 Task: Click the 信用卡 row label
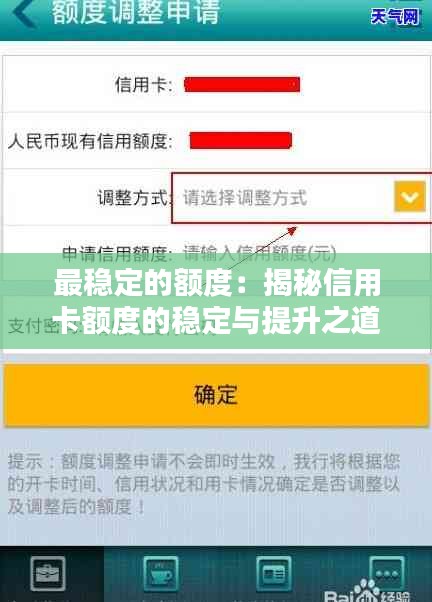point(144,84)
